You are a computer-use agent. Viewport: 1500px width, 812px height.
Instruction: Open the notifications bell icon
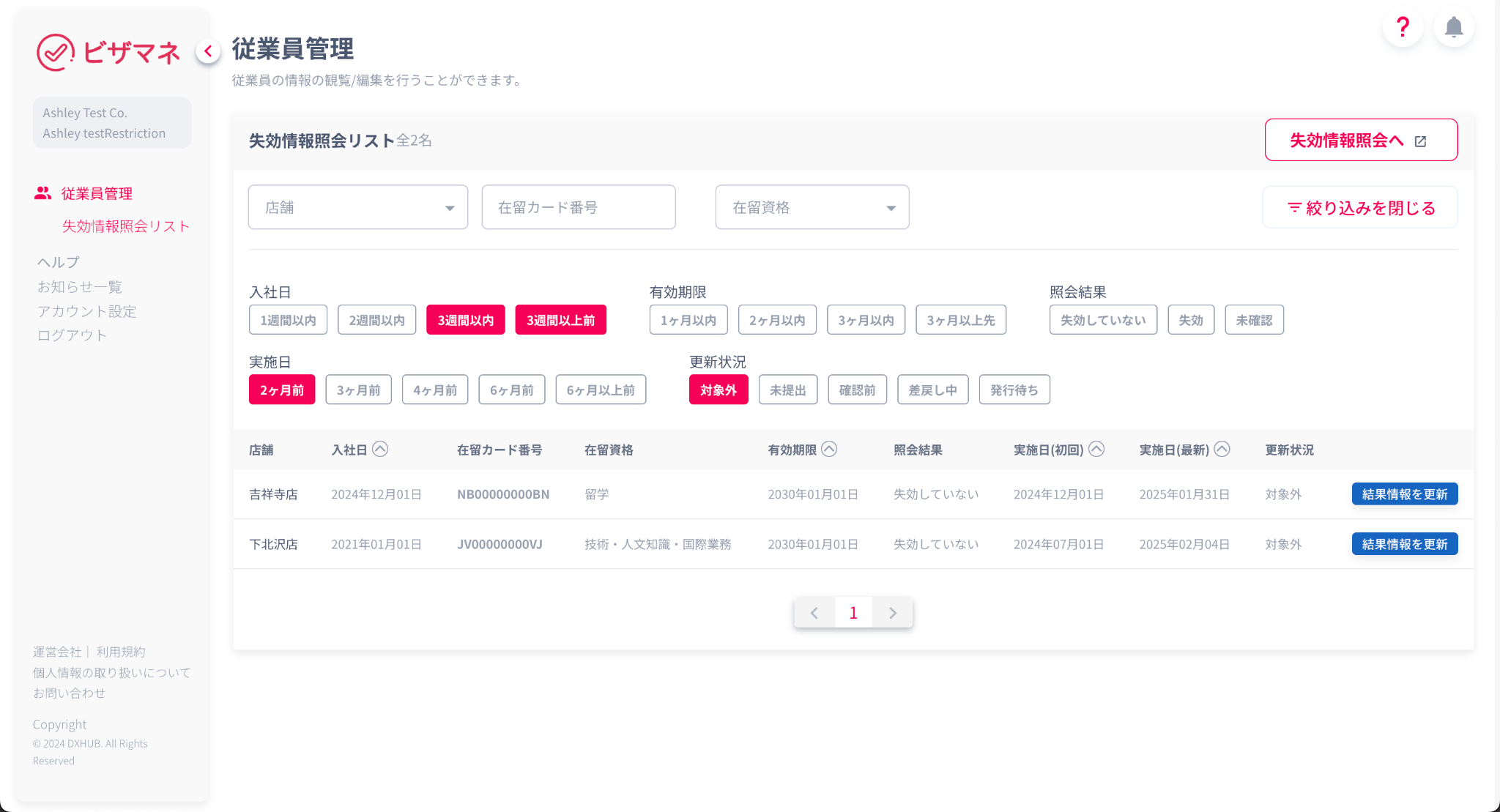[1453, 28]
